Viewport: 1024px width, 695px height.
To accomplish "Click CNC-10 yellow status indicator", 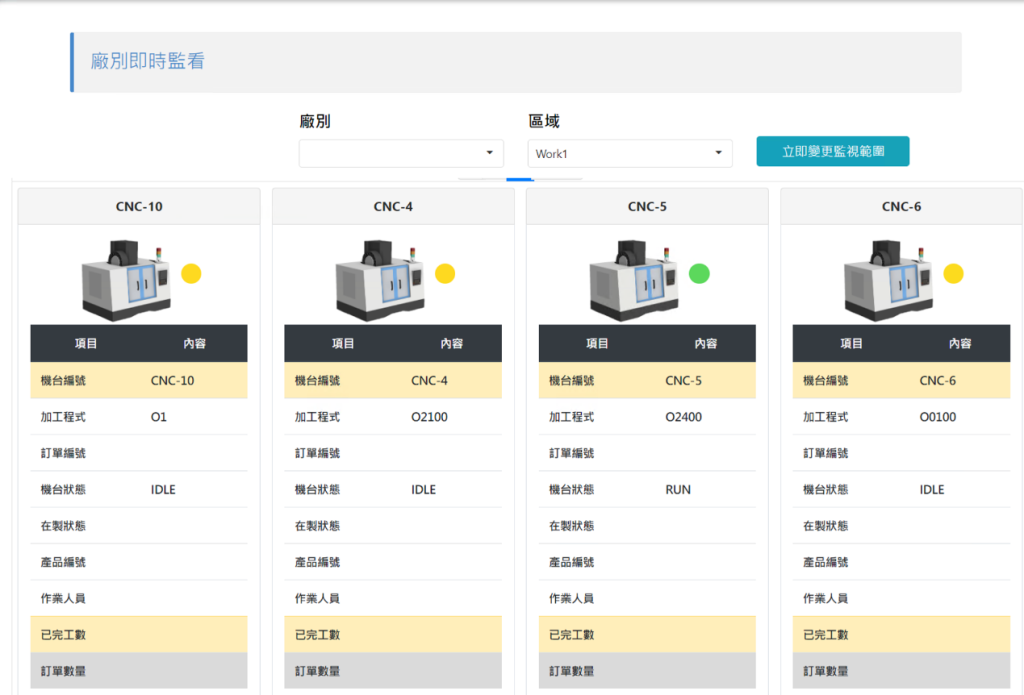I will pos(191,274).
